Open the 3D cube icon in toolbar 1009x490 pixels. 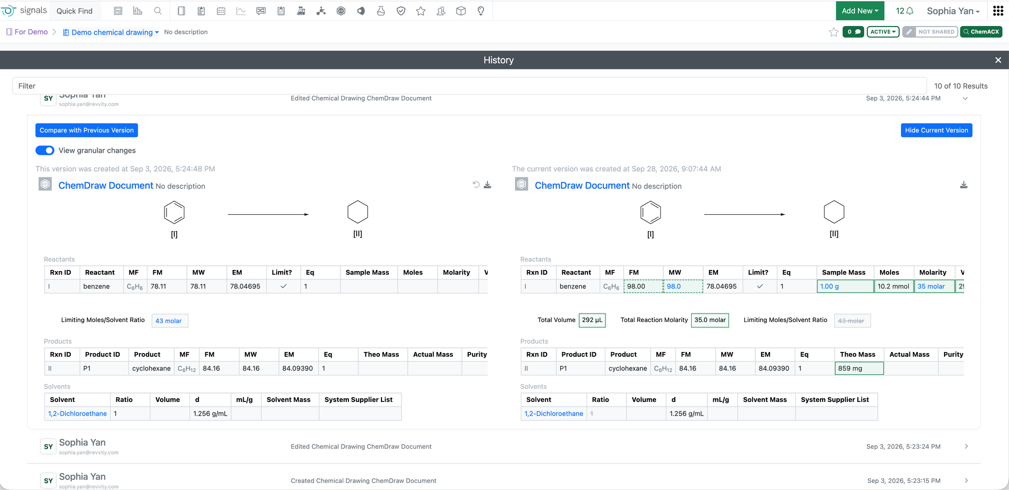coord(461,11)
